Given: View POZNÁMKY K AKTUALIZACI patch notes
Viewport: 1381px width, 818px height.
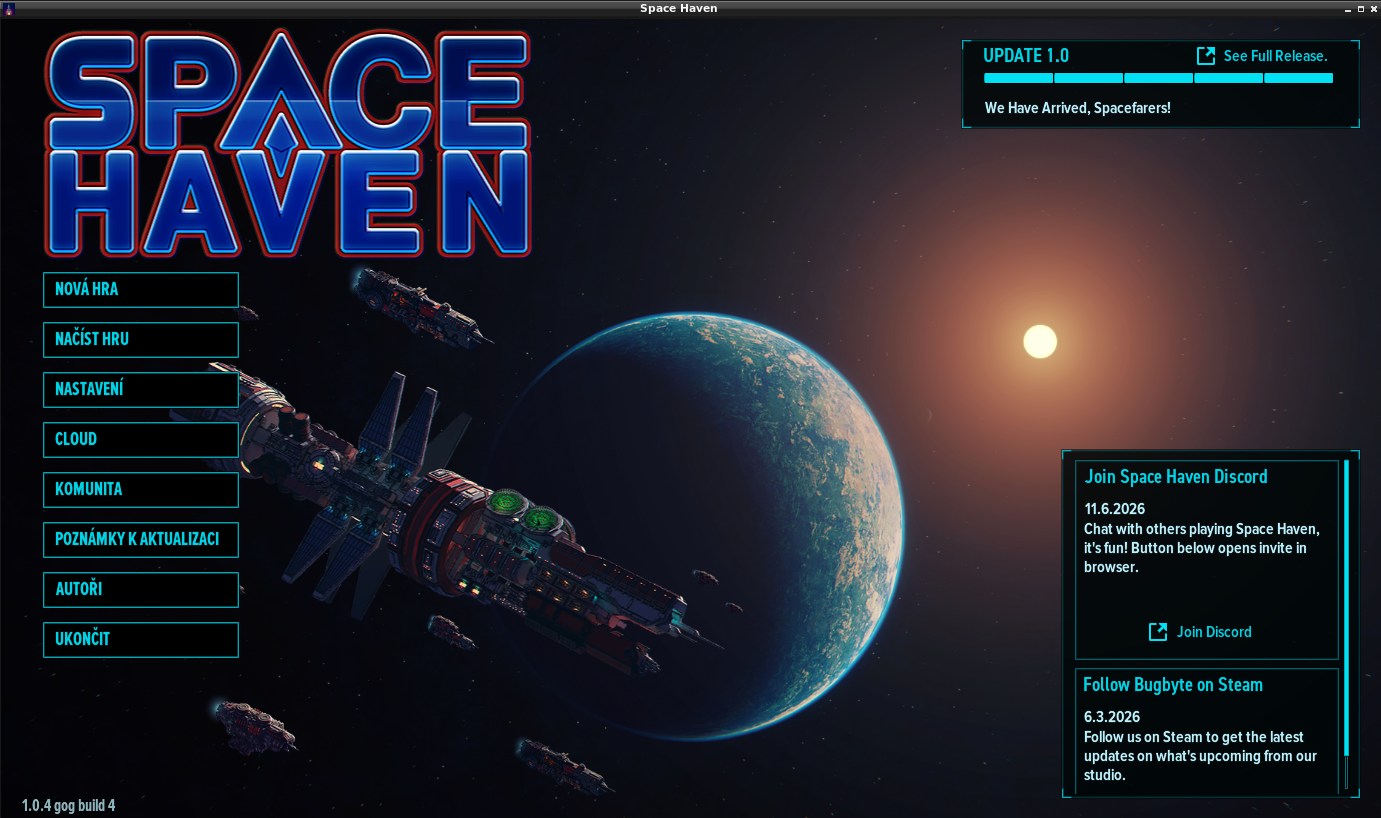Looking at the screenshot, I should [141, 539].
